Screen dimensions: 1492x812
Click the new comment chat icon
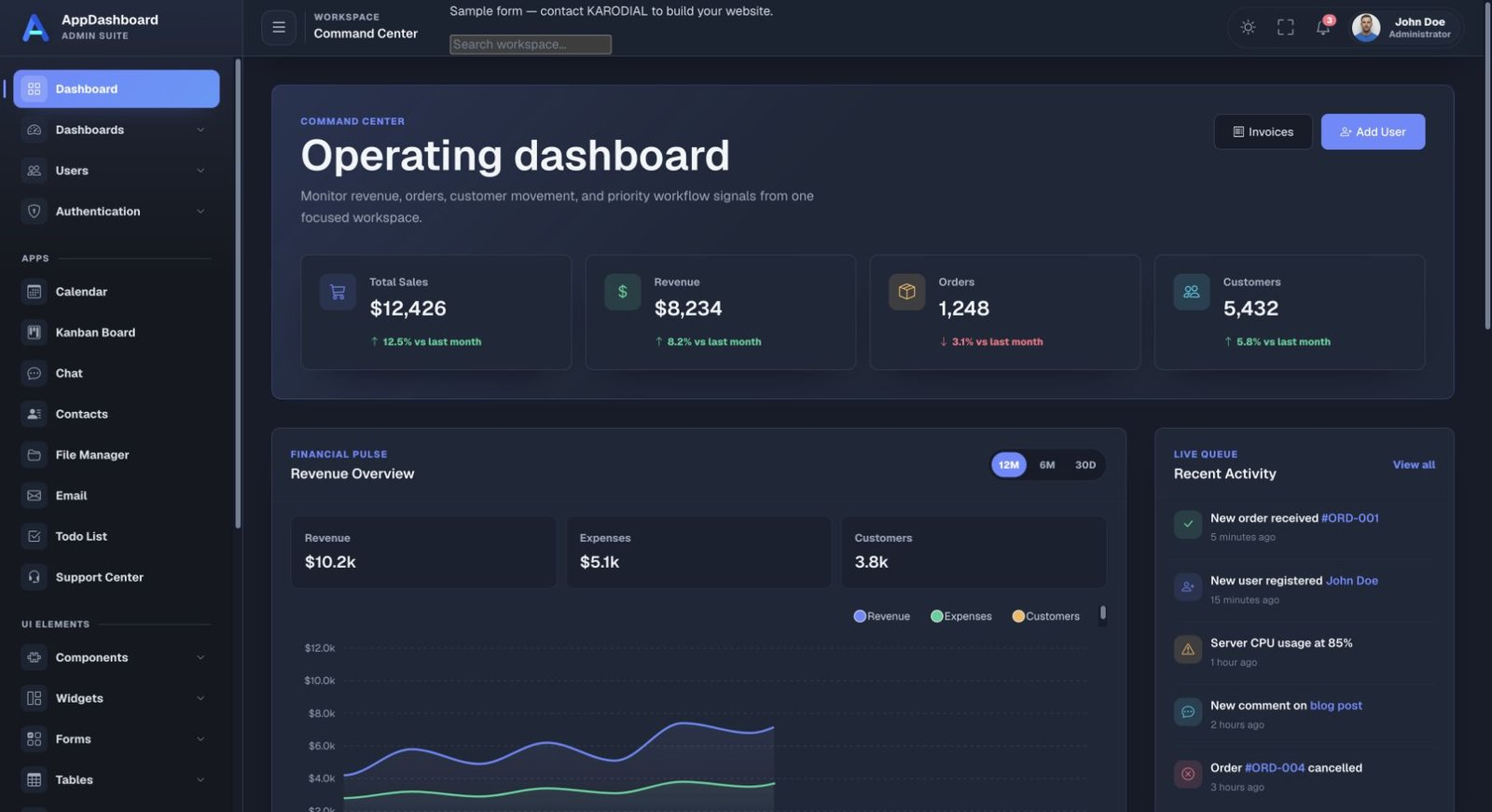pyautogui.click(x=1188, y=711)
